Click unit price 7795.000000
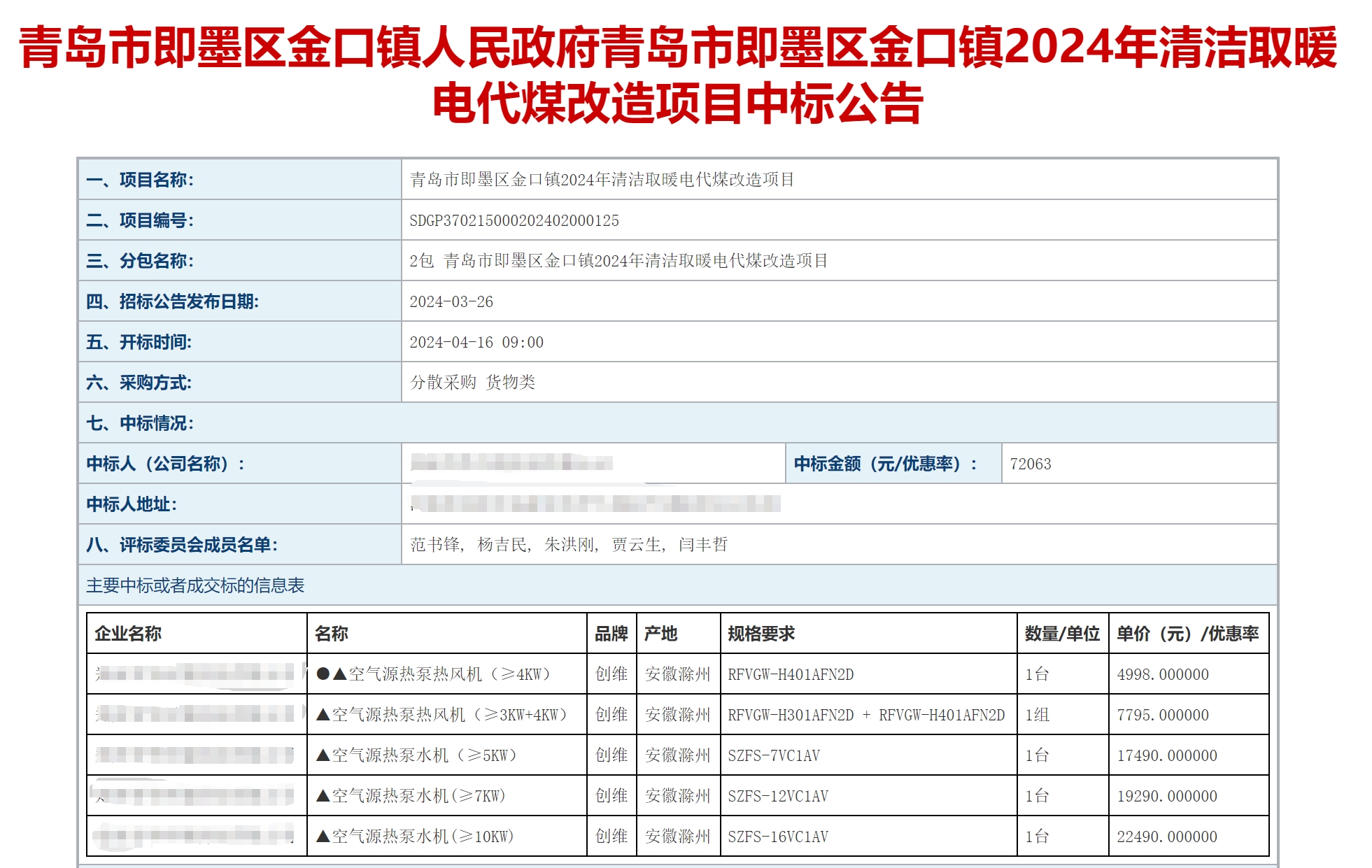 point(1163,715)
